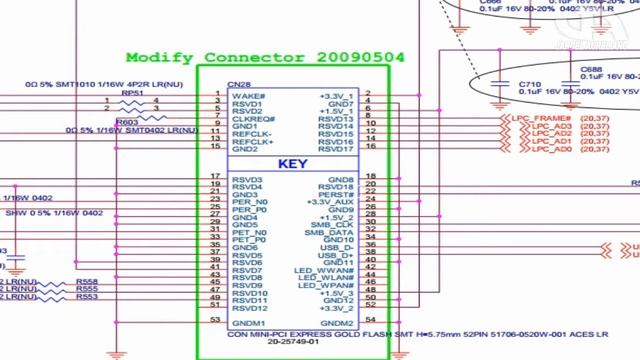640x360 pixels.
Task: Select the PERST# pin label
Action: (x=336, y=195)
